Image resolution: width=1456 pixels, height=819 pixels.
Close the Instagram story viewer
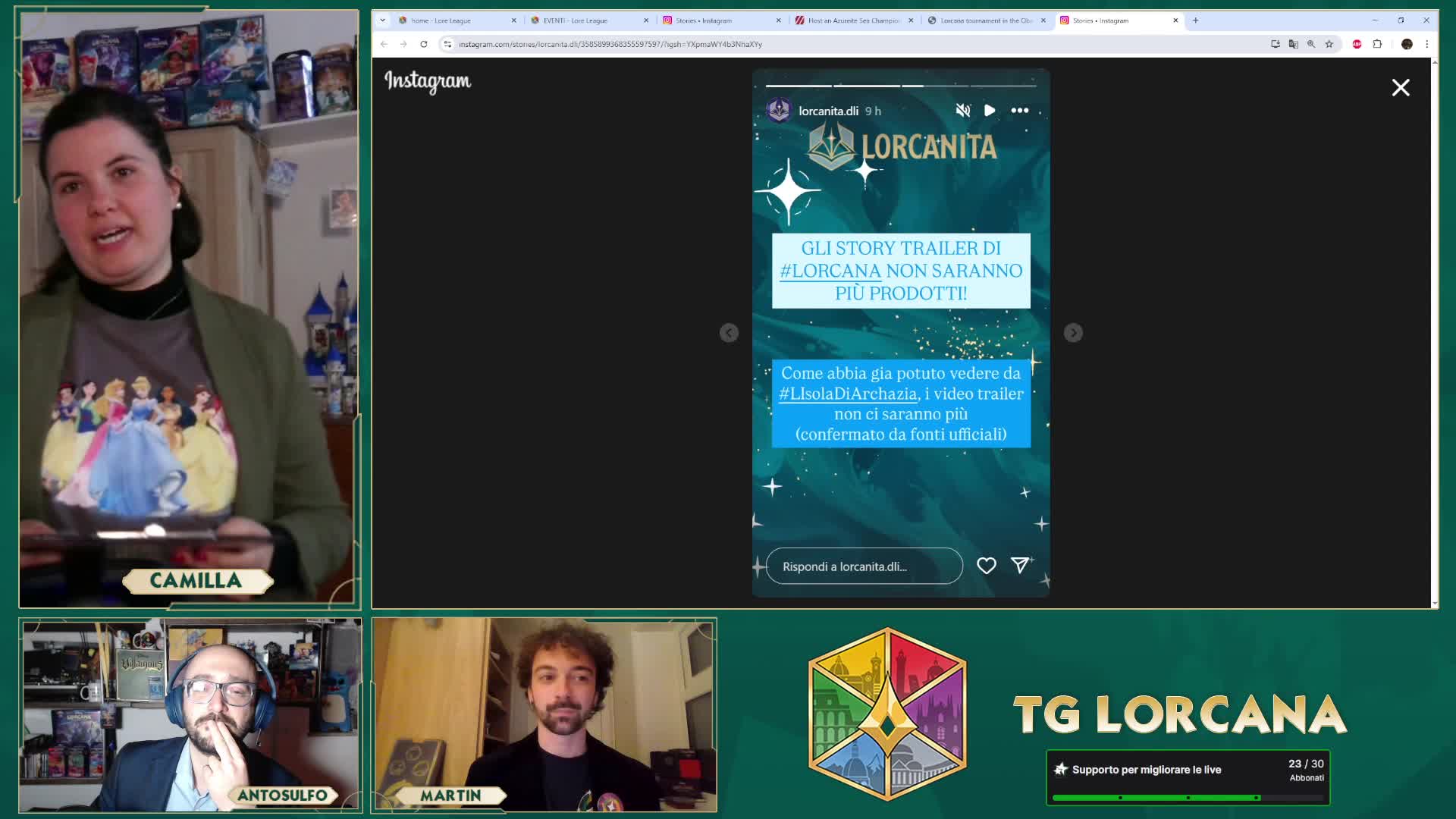[x=1401, y=88]
